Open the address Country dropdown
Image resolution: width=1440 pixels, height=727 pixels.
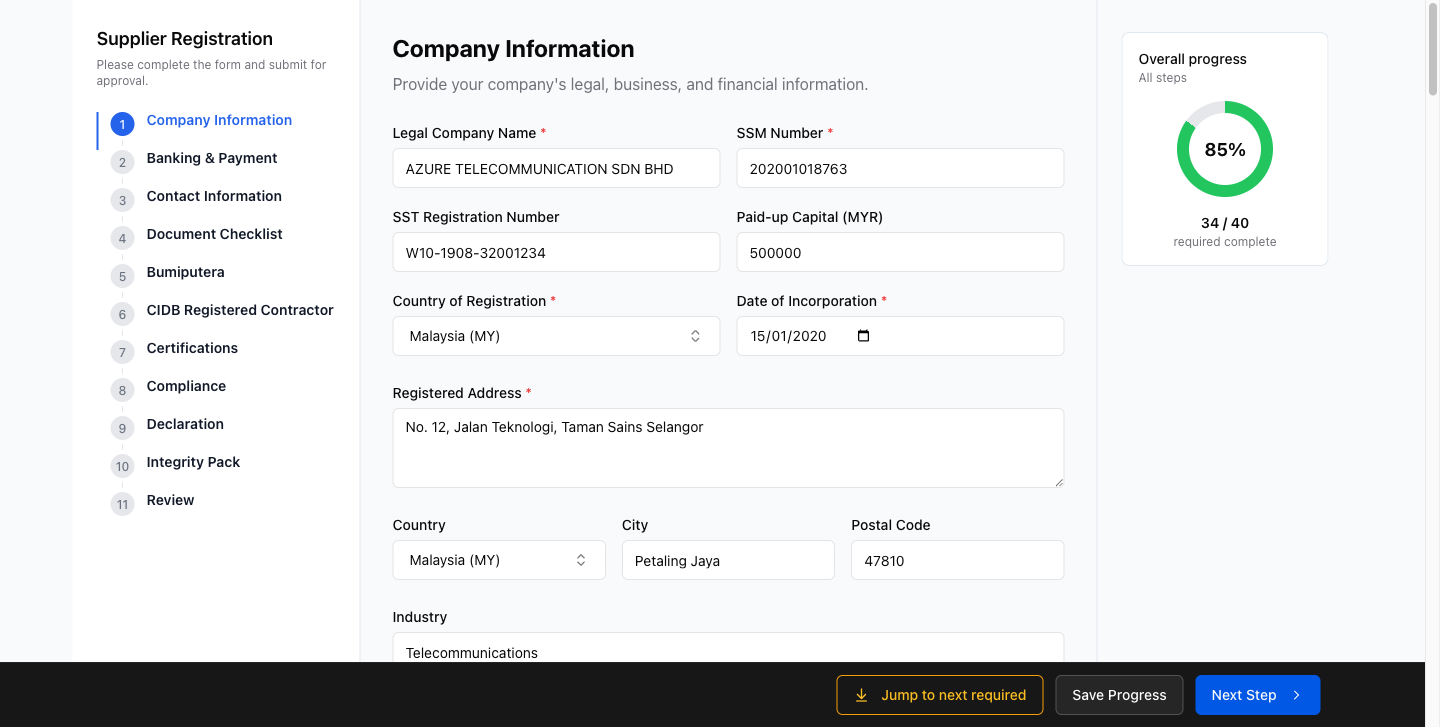(x=499, y=560)
